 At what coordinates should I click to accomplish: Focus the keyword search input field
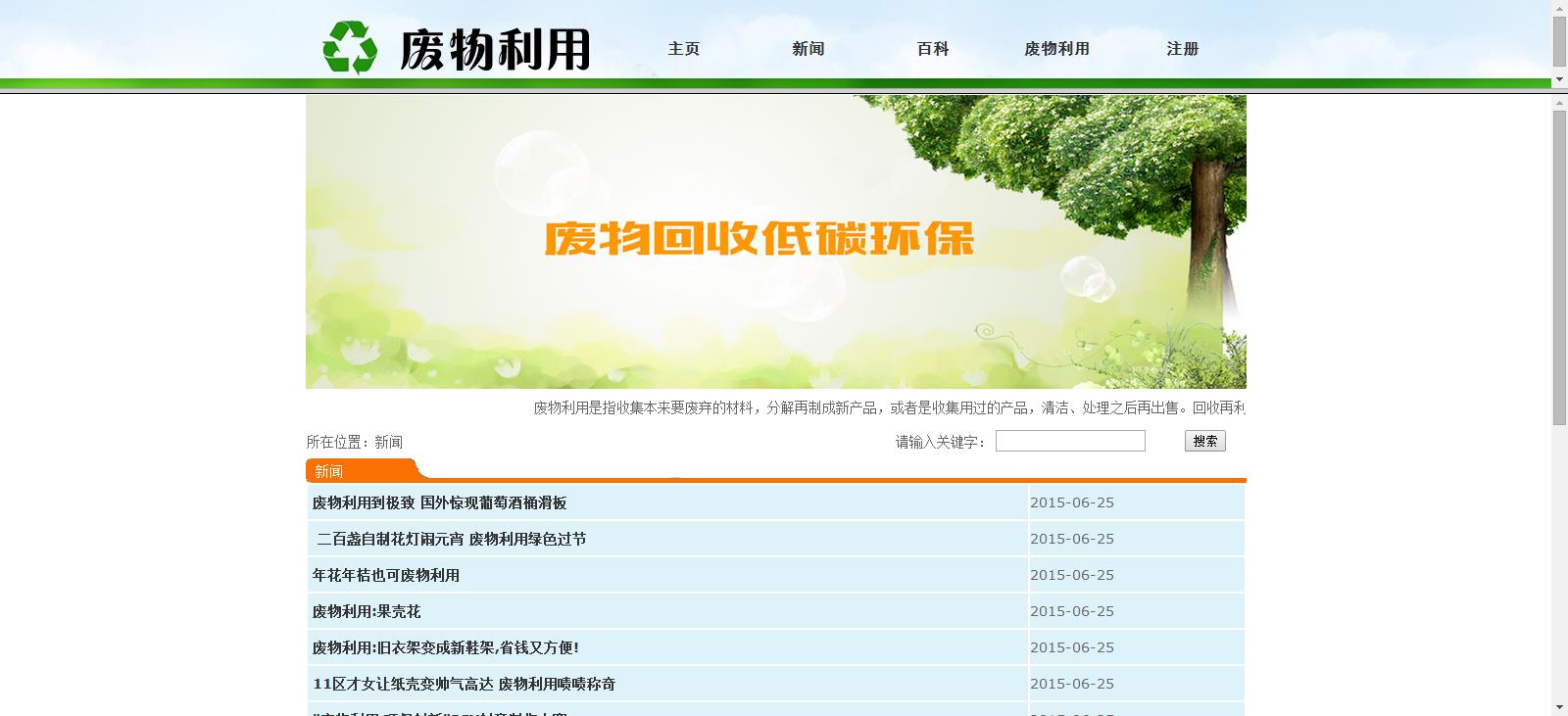[1070, 442]
